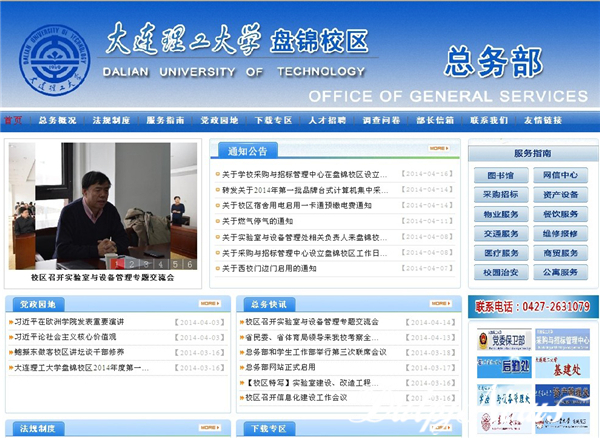The width and height of the screenshot is (600, 438).
Task: Click the 校园治安 service button
Action: (x=501, y=272)
